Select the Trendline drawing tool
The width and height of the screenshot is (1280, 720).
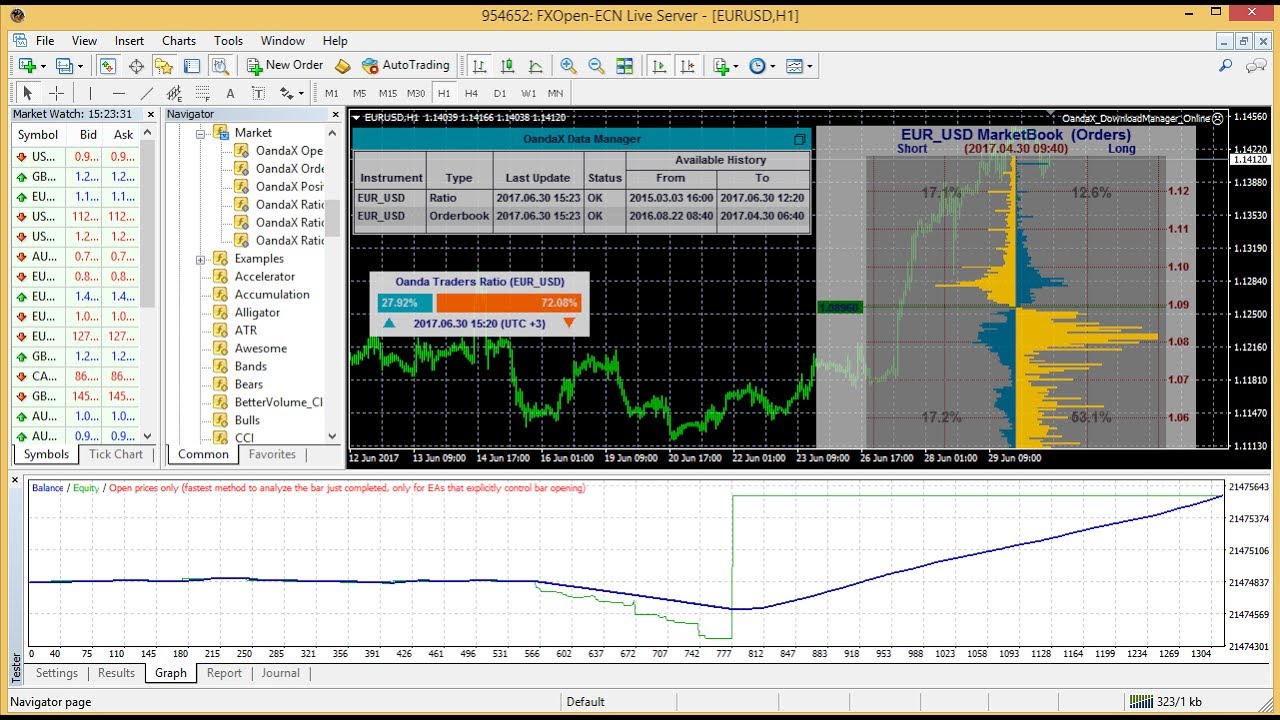147,93
